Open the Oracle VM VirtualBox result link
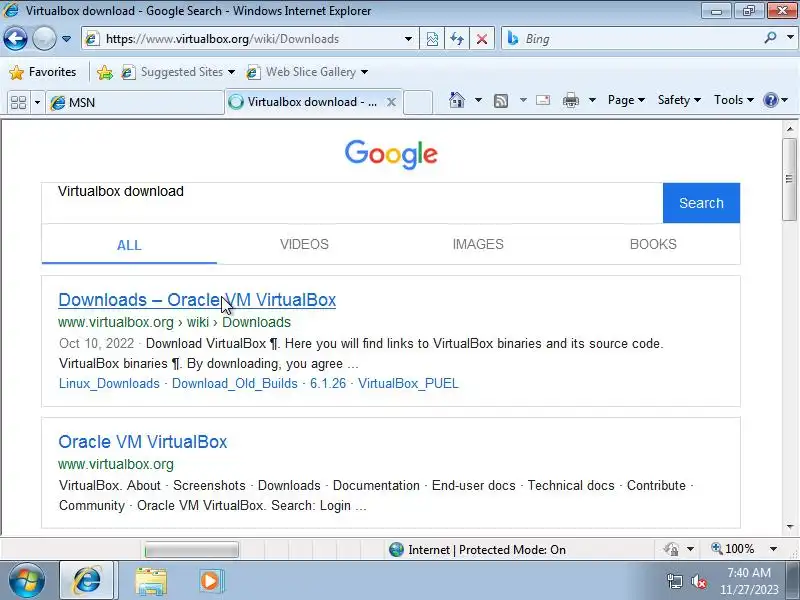 click(x=143, y=442)
